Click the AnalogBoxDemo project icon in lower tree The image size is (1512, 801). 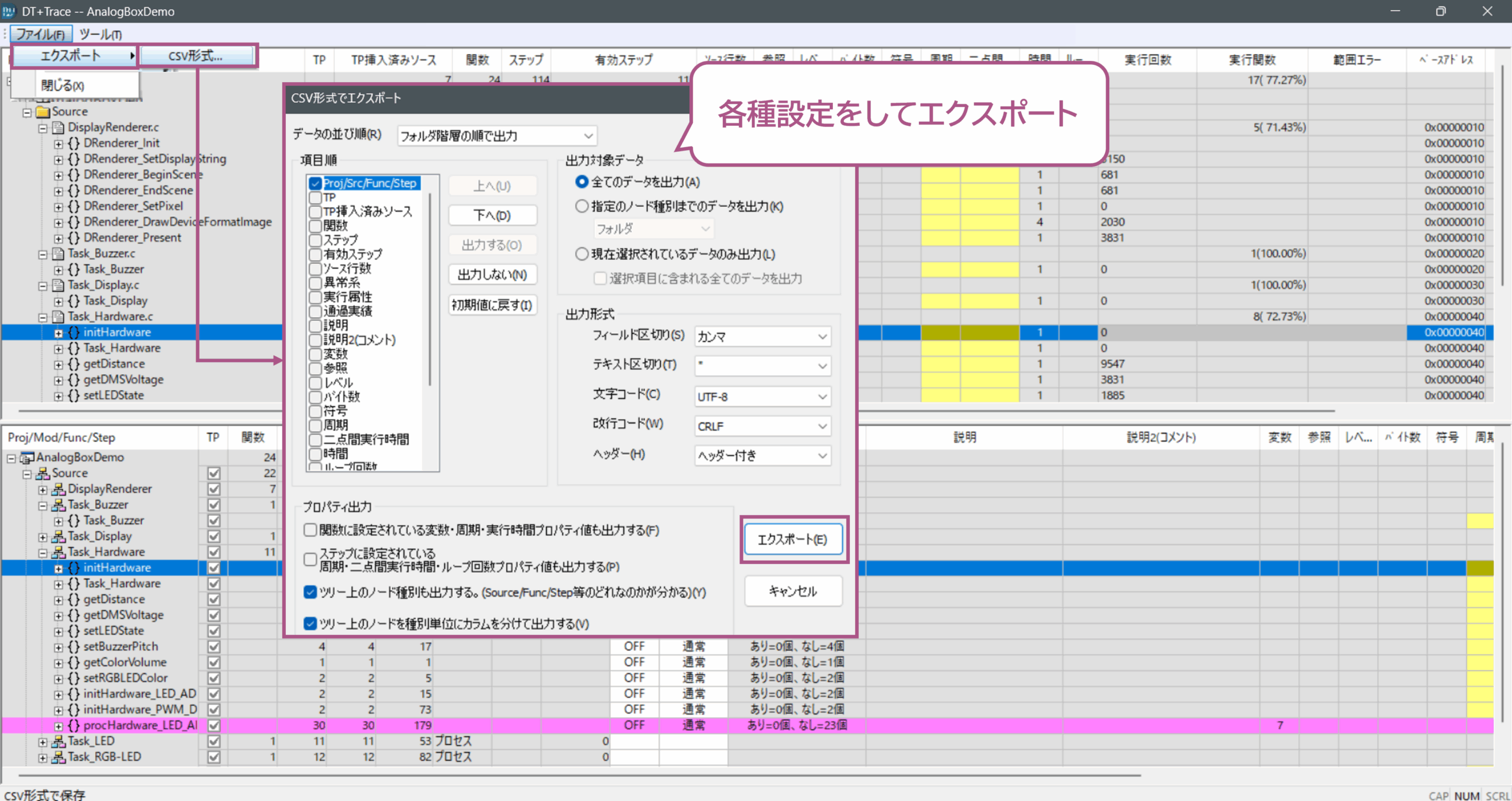click(27, 458)
